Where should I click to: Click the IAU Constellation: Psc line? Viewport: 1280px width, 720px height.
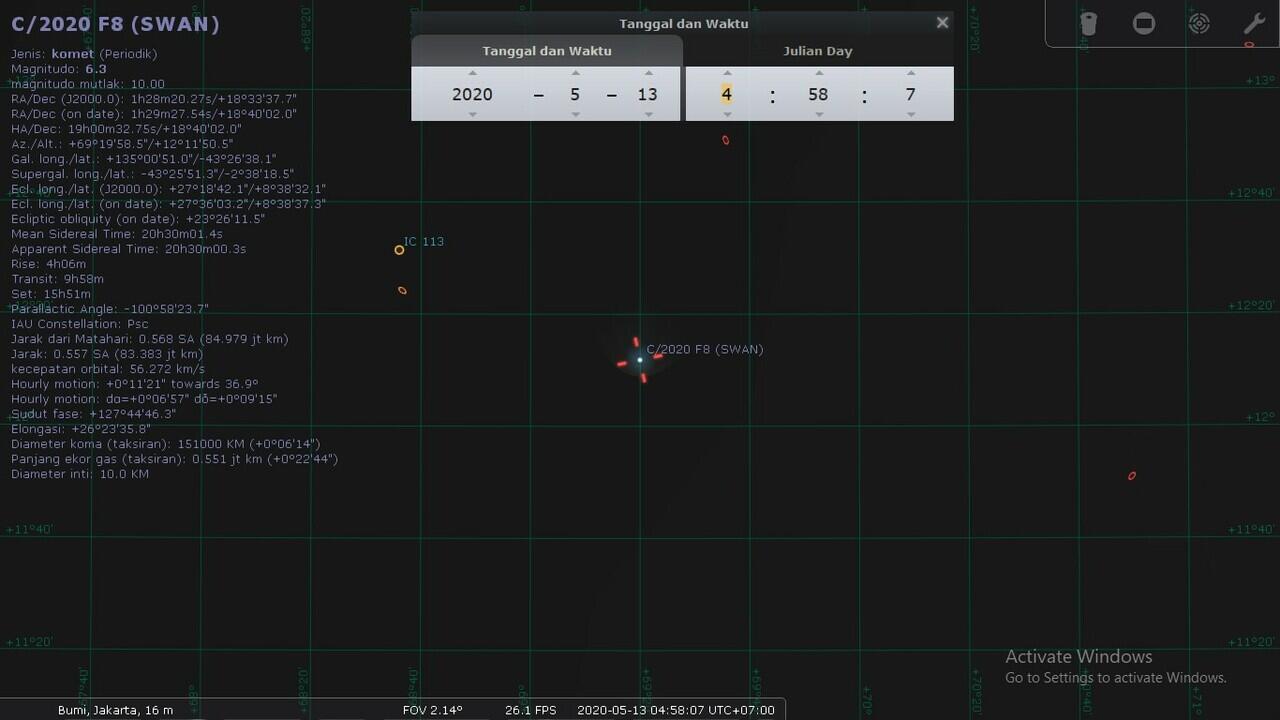pyautogui.click(x=80, y=324)
